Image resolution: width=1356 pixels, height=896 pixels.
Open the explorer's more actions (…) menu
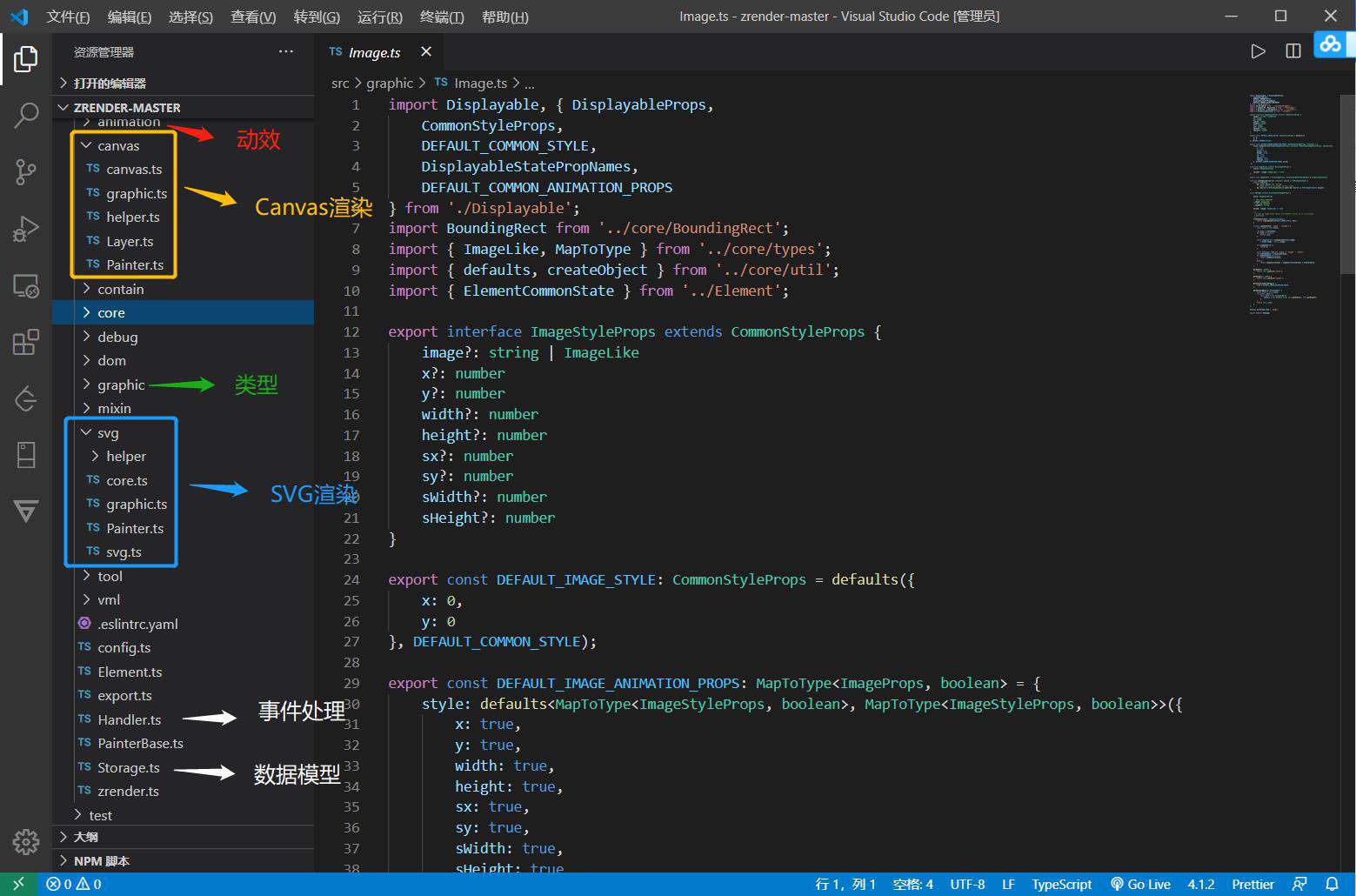click(x=286, y=51)
